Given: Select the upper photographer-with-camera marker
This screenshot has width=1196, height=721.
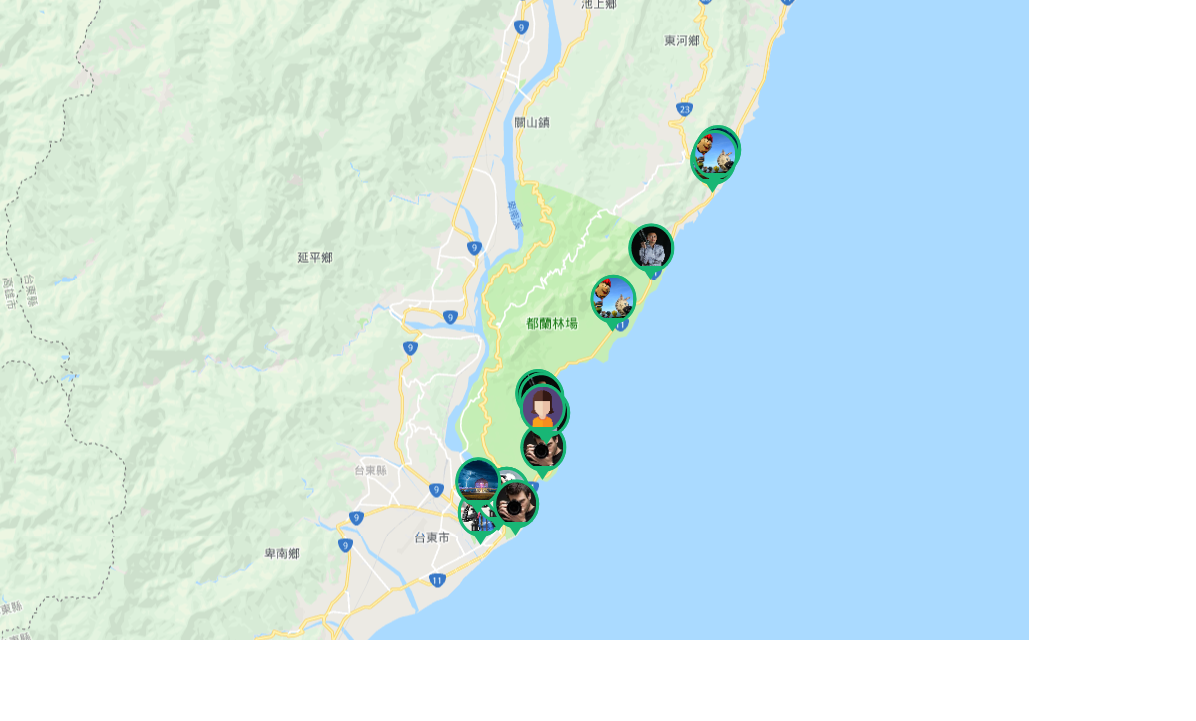Looking at the screenshot, I should point(542,449).
